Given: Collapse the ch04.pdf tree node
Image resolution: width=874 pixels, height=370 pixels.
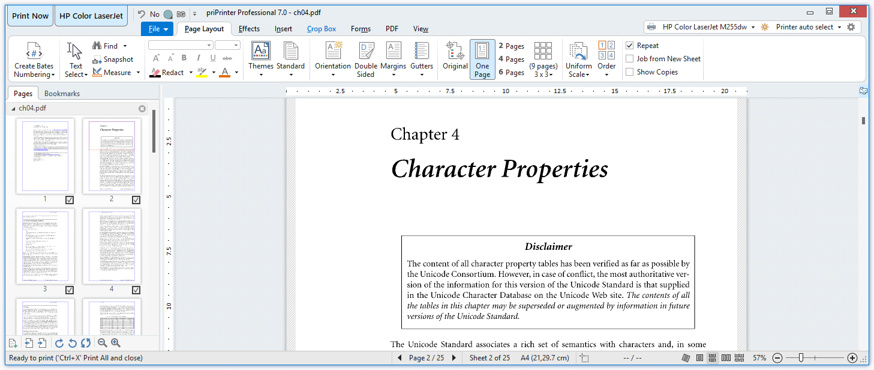Looking at the screenshot, I should point(14,109).
